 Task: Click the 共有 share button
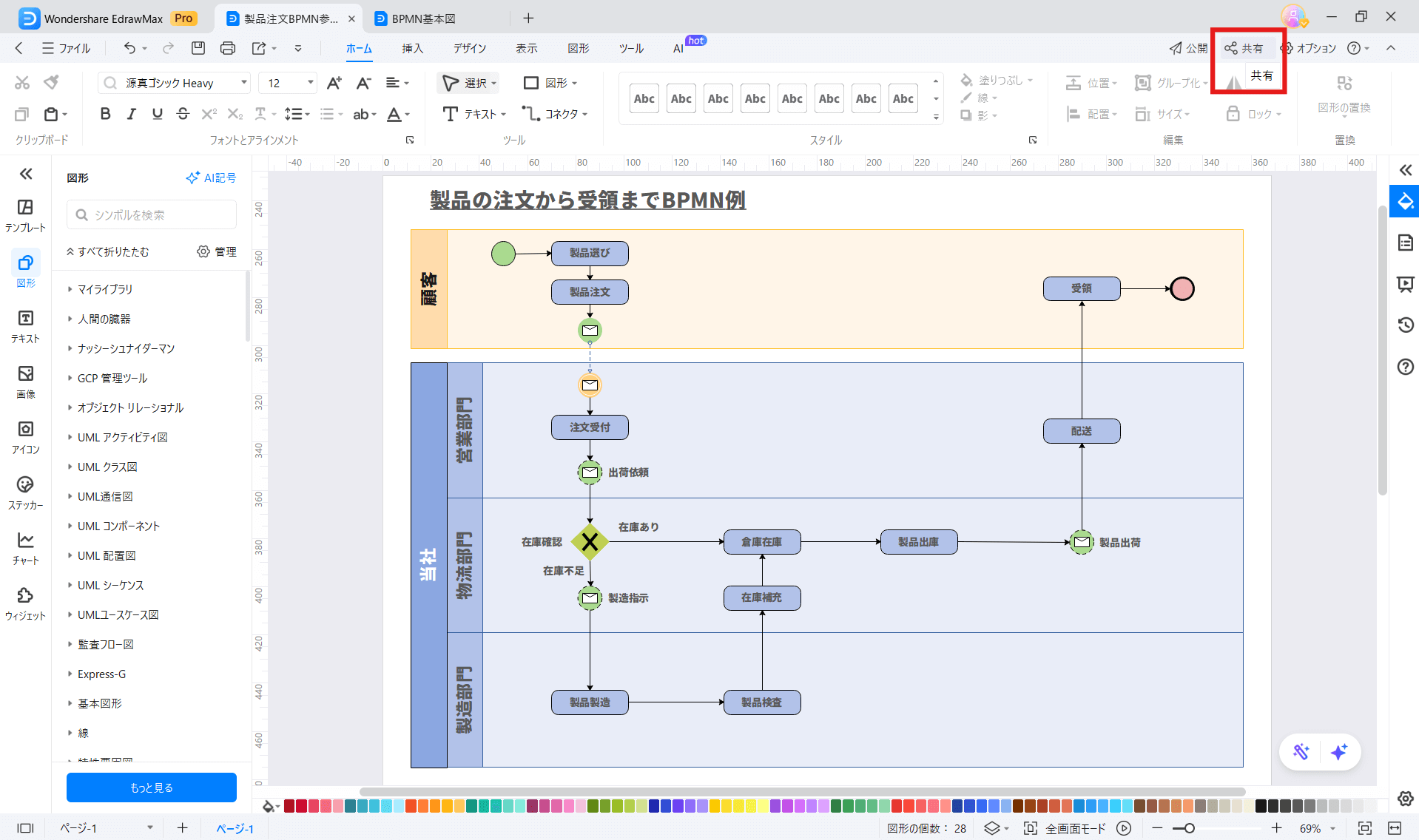[1243, 48]
